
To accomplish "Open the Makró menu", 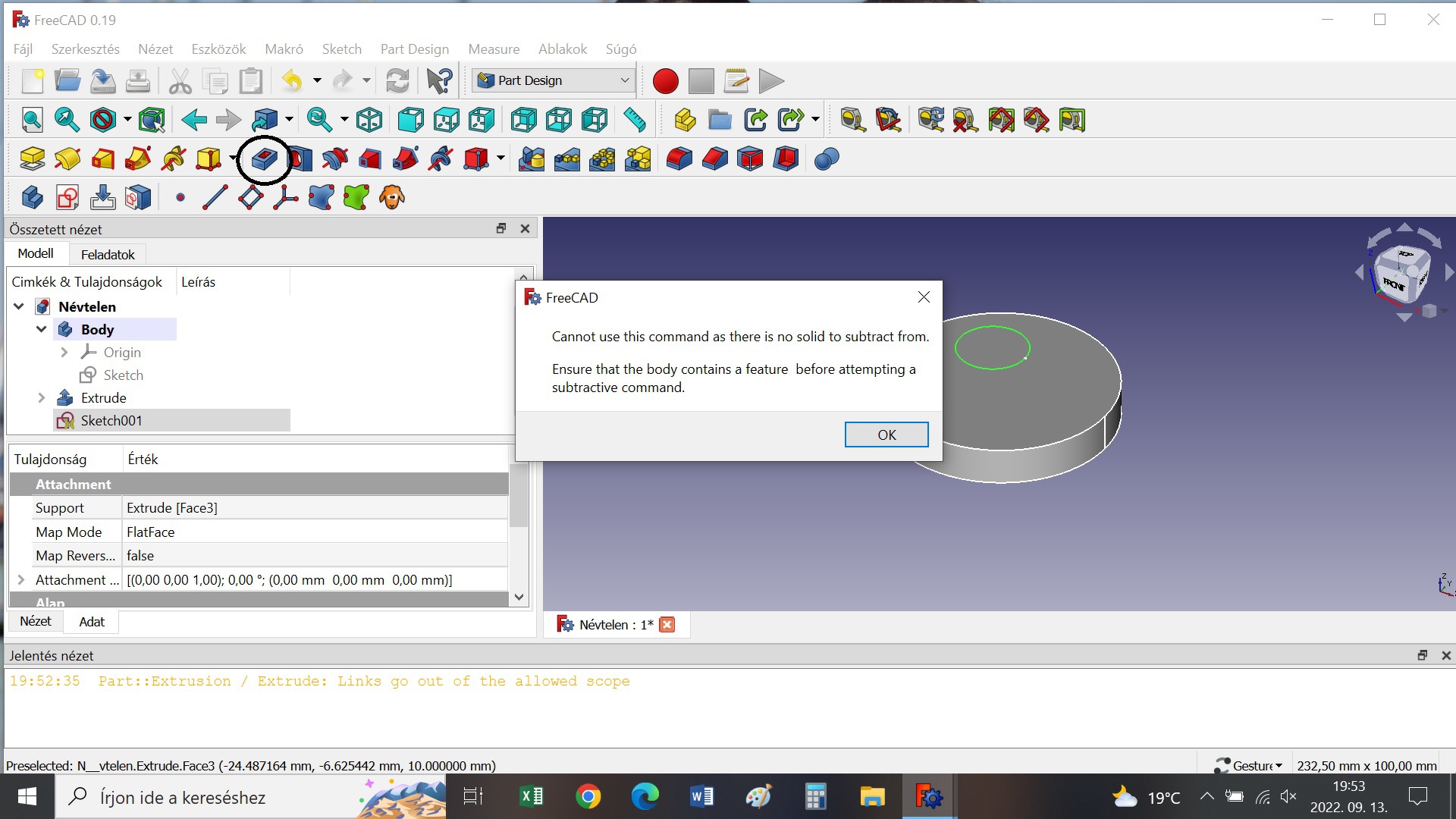I will tap(284, 49).
